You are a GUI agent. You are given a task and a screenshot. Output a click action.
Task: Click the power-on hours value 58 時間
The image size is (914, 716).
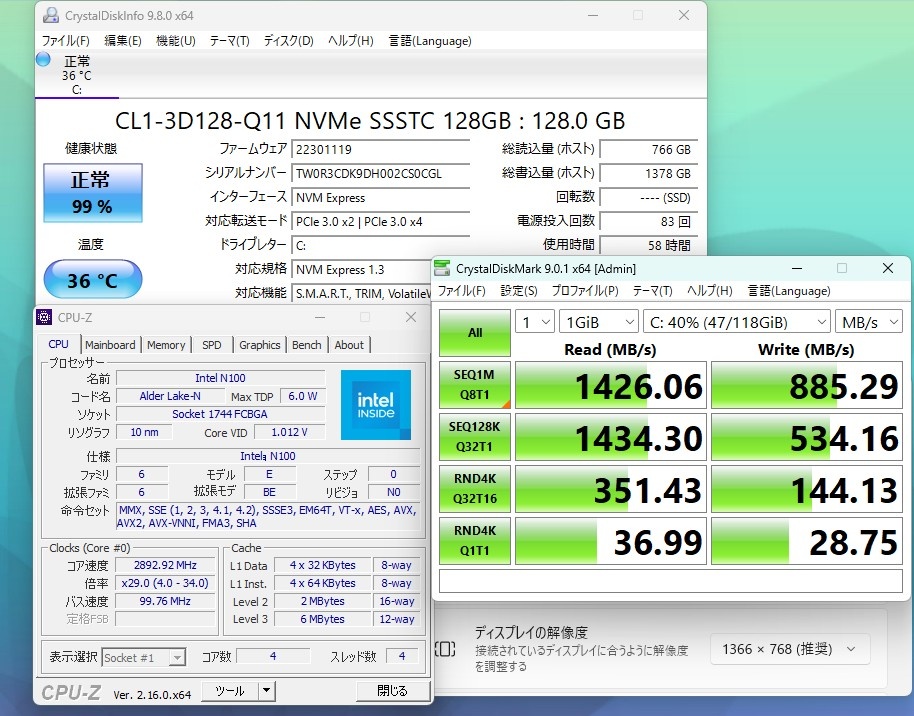(x=648, y=245)
